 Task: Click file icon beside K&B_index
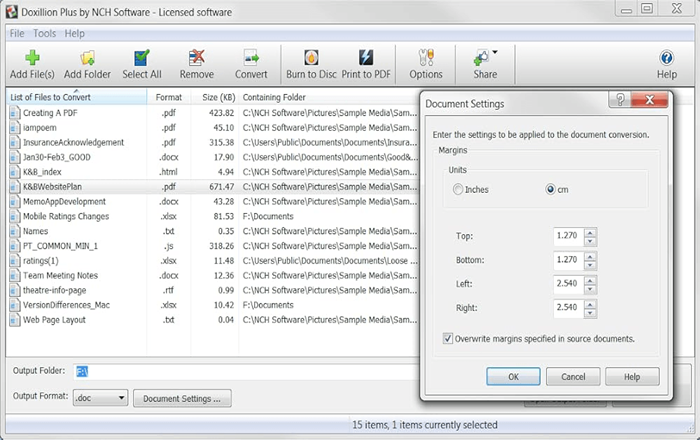15,172
